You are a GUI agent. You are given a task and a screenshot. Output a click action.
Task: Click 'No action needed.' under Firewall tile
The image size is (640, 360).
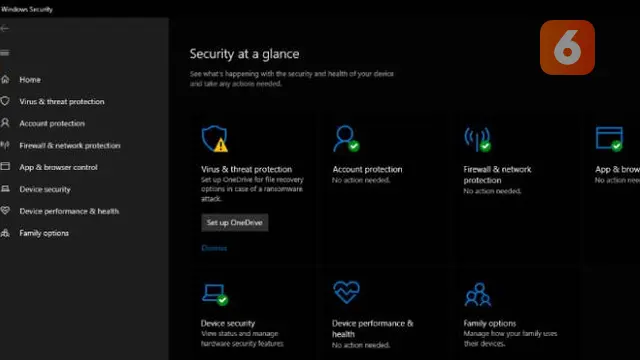click(492, 191)
